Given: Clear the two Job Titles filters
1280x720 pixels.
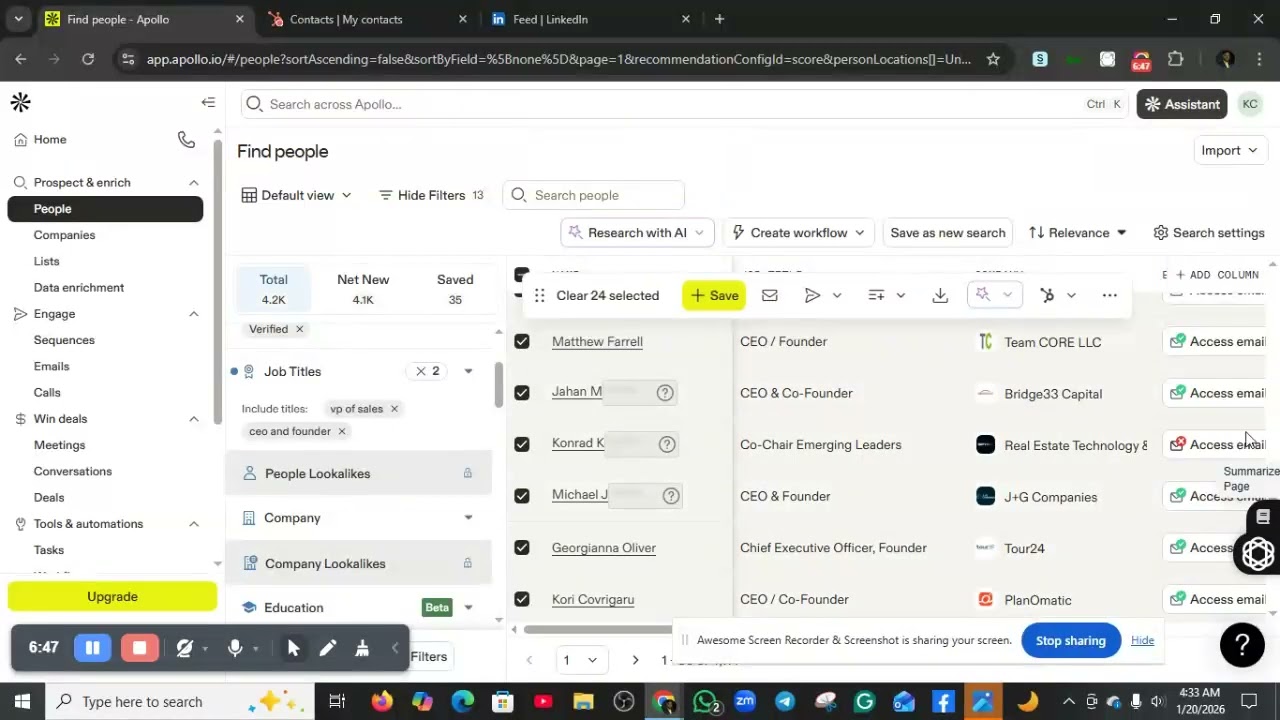Looking at the screenshot, I should pos(421,371).
